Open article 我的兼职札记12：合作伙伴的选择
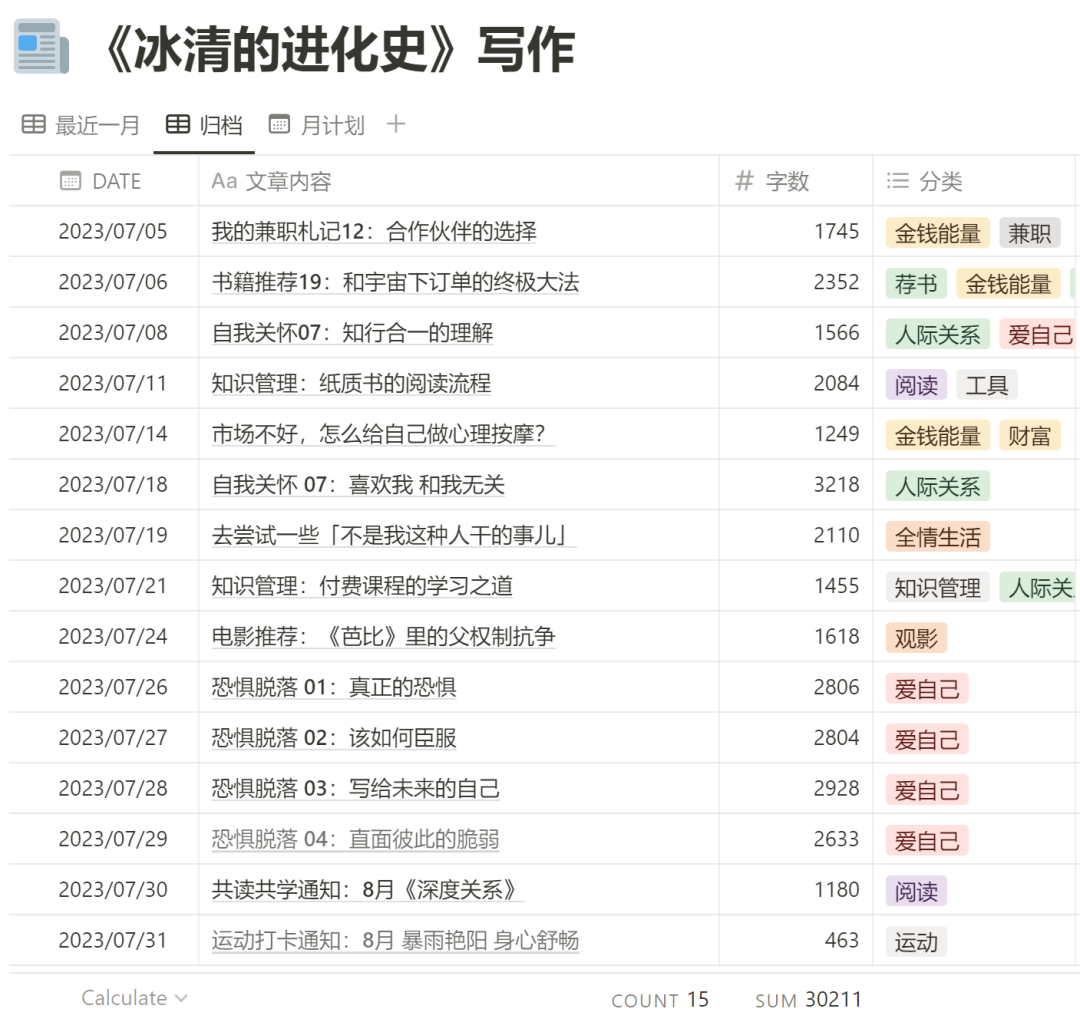The width and height of the screenshot is (1080, 1022). pos(374,231)
